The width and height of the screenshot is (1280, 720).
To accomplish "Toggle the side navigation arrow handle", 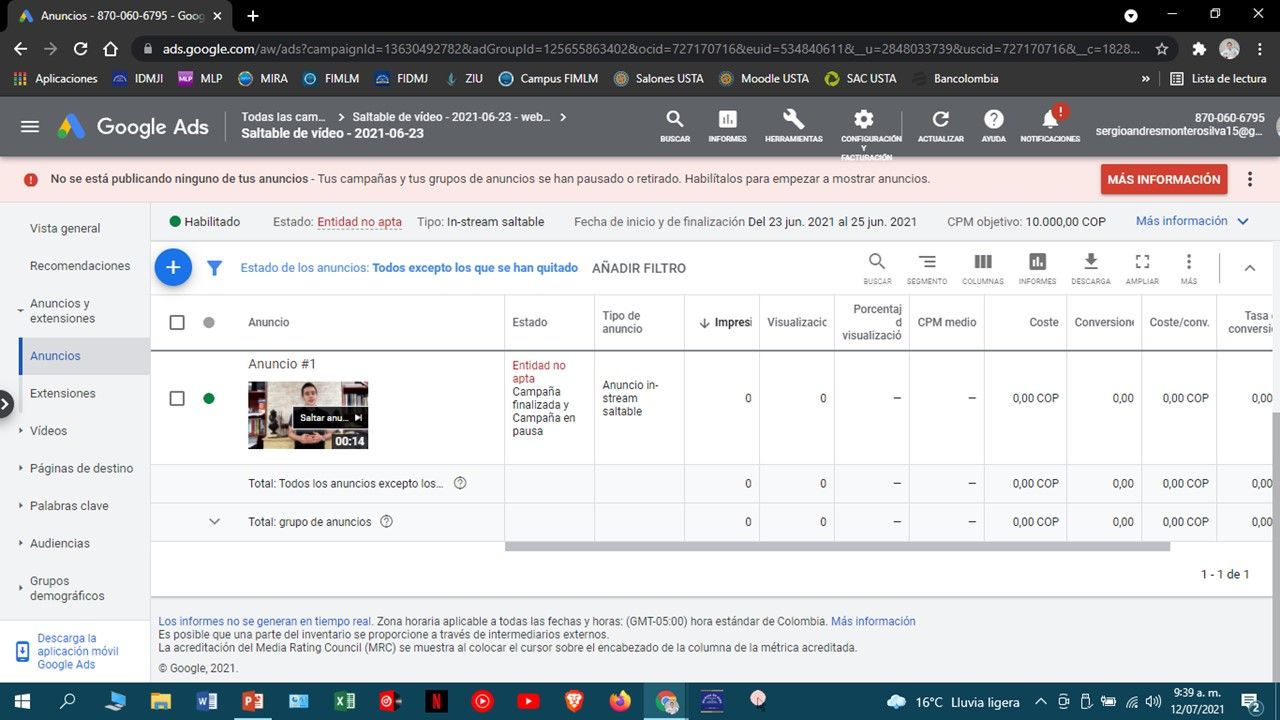I will pos(6,404).
